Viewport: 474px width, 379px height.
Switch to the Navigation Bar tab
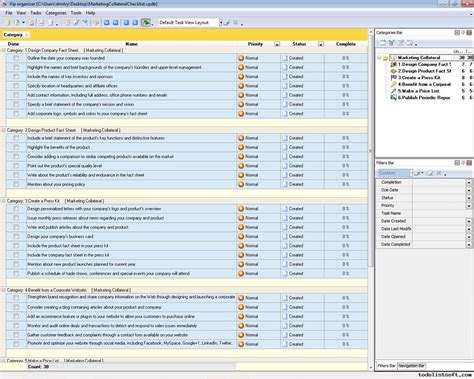[x=412, y=366]
